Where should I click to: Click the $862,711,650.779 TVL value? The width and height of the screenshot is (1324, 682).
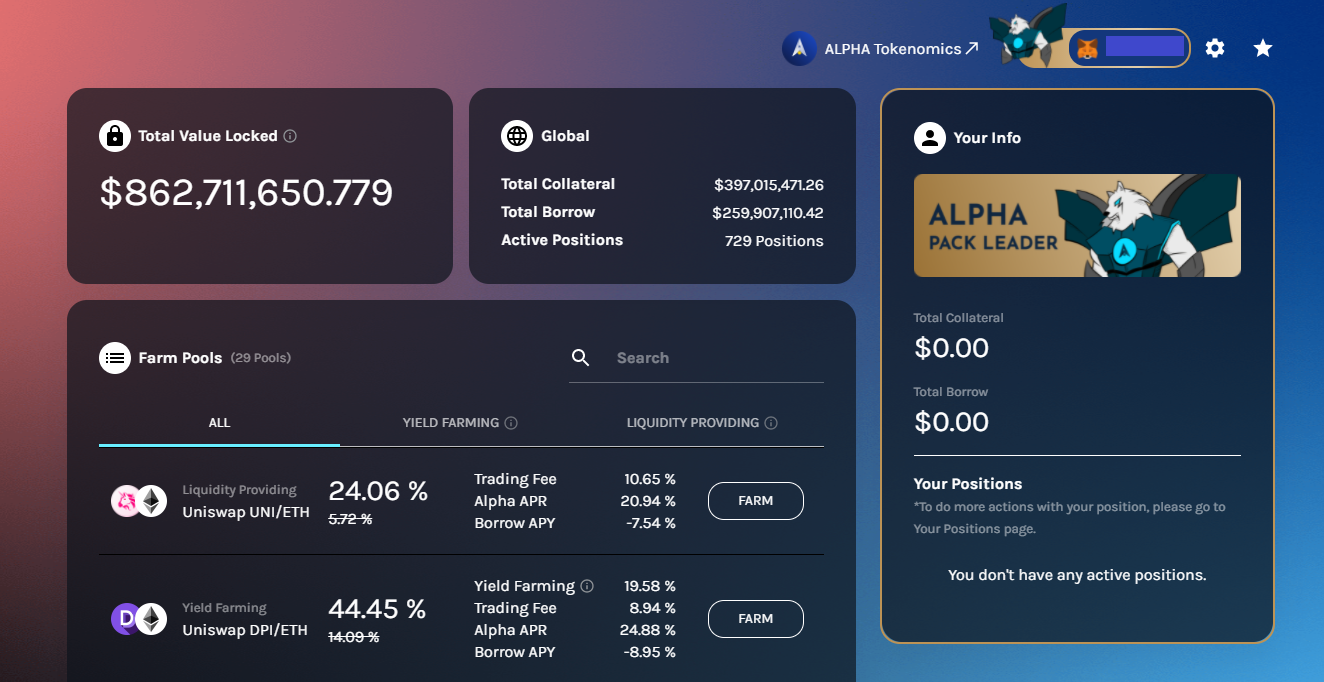click(246, 193)
